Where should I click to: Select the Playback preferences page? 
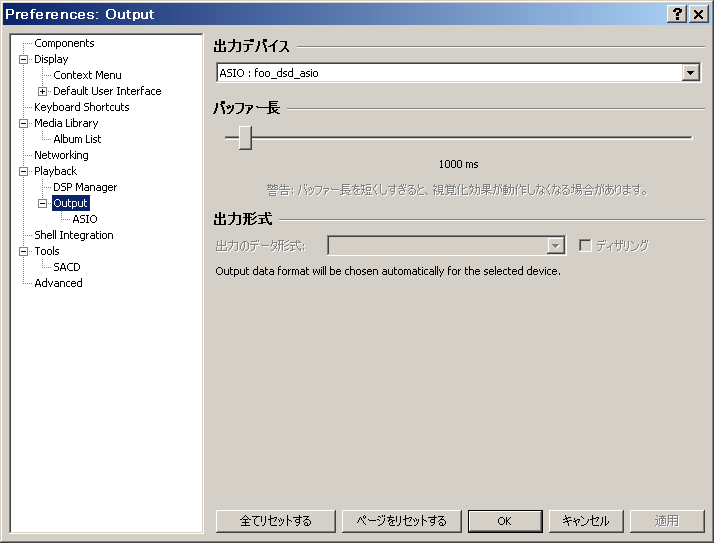click(x=56, y=171)
